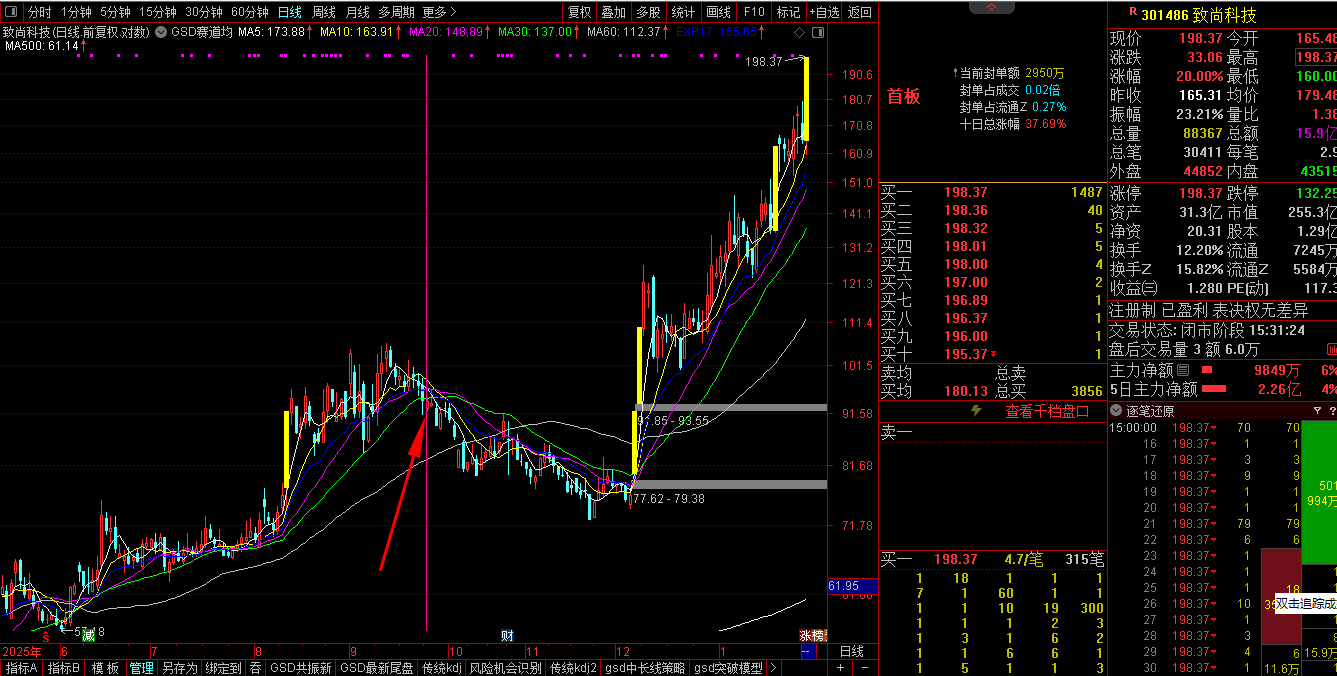The image size is (1337, 676).
Task: Click the panel layout icon left of 分时
Action: pos(12,12)
